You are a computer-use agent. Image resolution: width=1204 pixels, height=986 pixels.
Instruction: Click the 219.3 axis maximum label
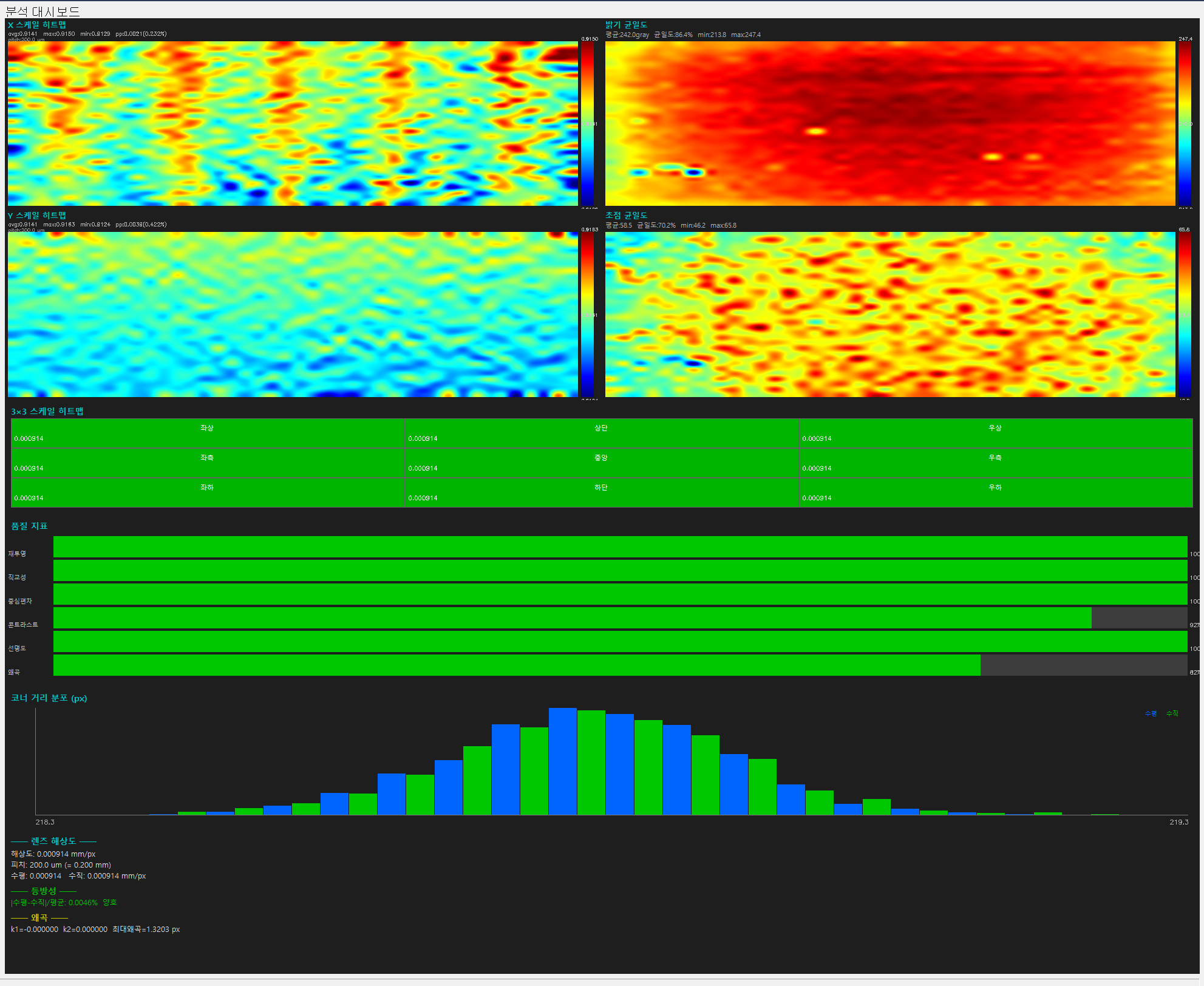(1179, 822)
